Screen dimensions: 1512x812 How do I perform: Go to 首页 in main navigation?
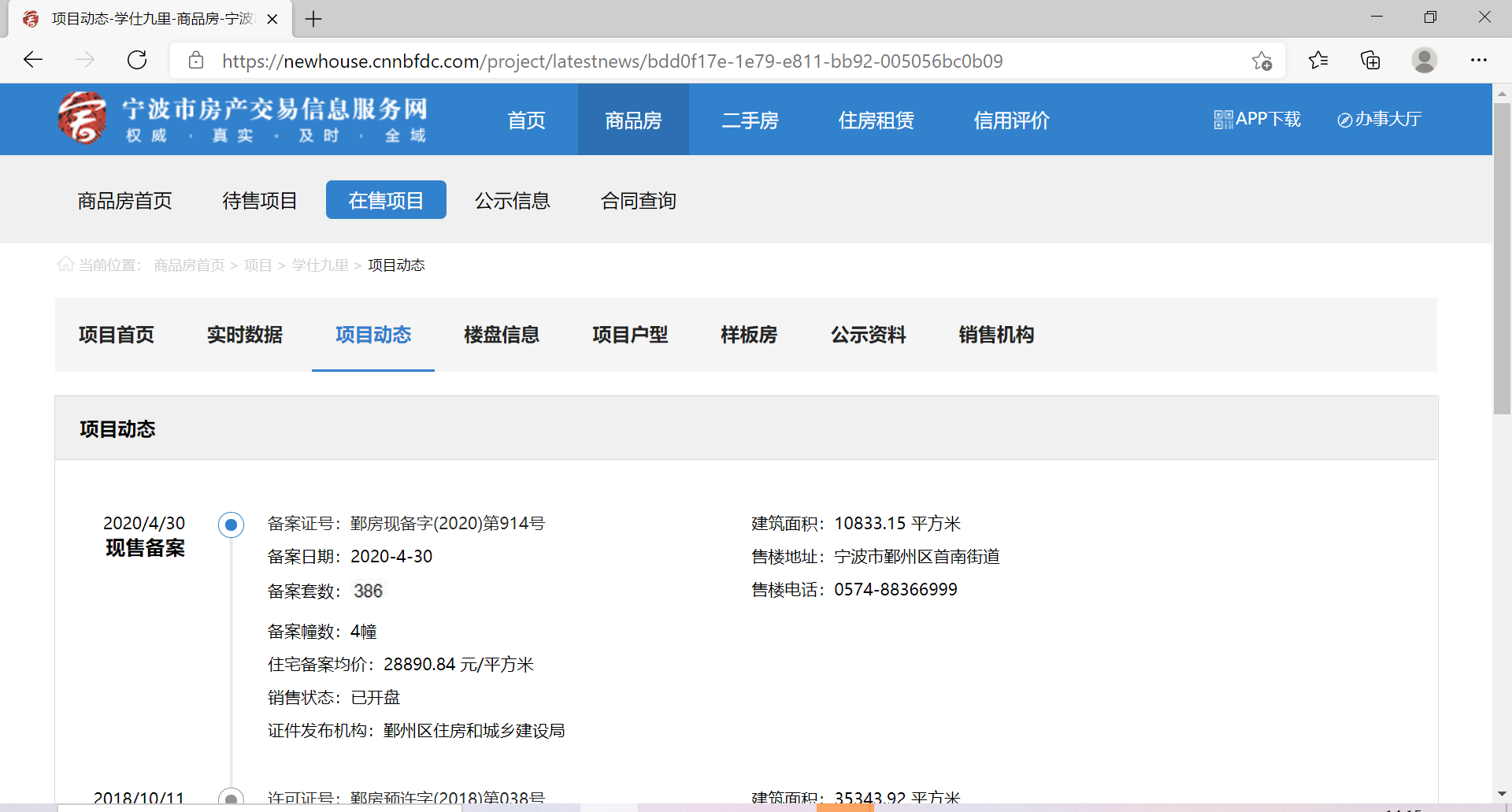pyautogui.click(x=526, y=120)
